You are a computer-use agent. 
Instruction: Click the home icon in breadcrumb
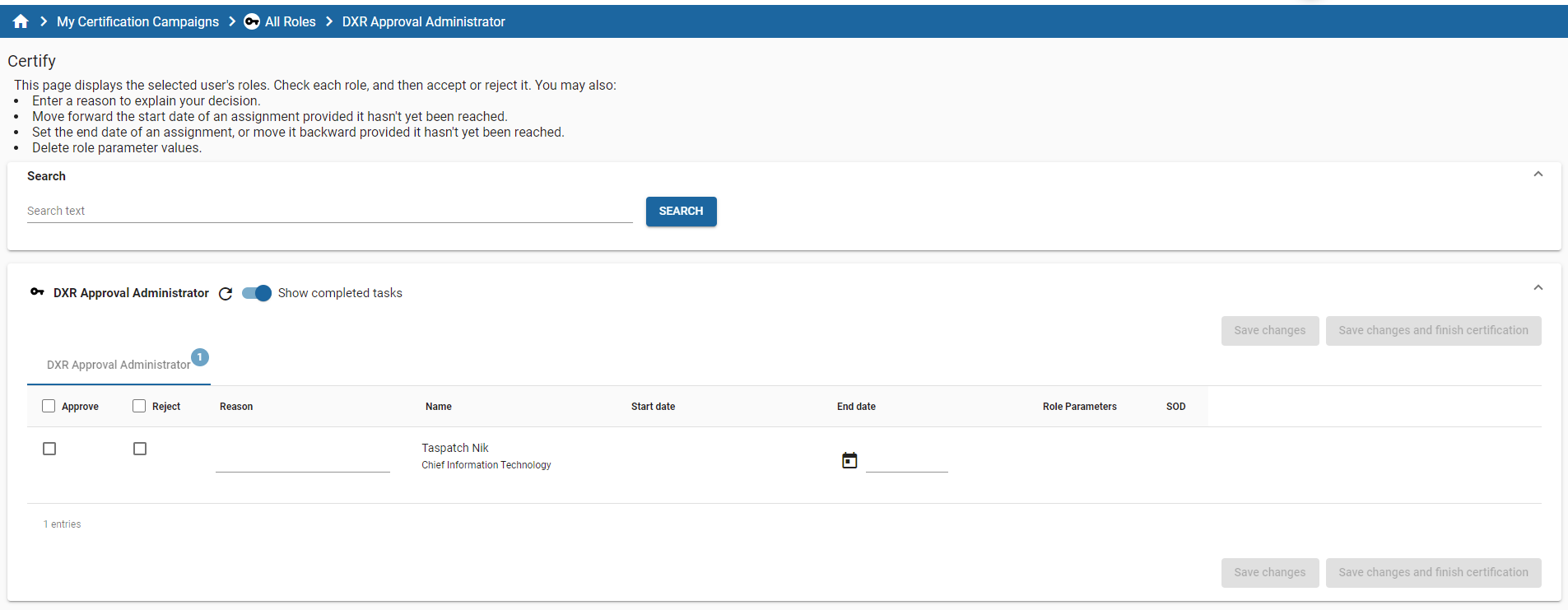click(21, 21)
